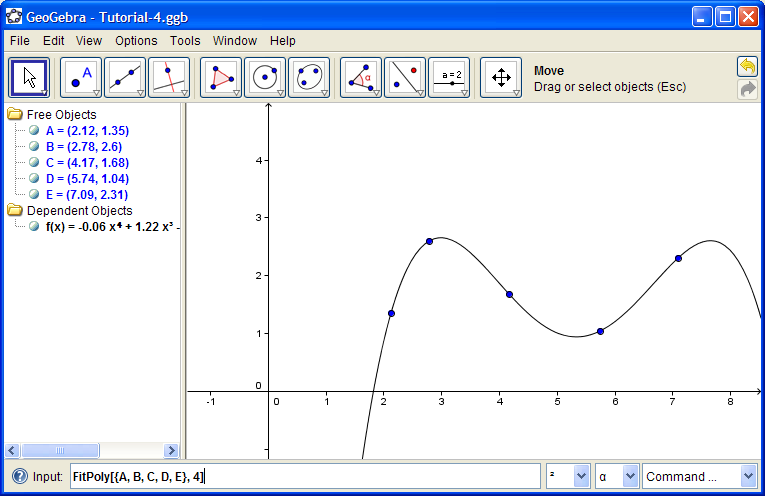Collapse the Free Objects folder
The width and height of the screenshot is (765, 496).
point(15,115)
